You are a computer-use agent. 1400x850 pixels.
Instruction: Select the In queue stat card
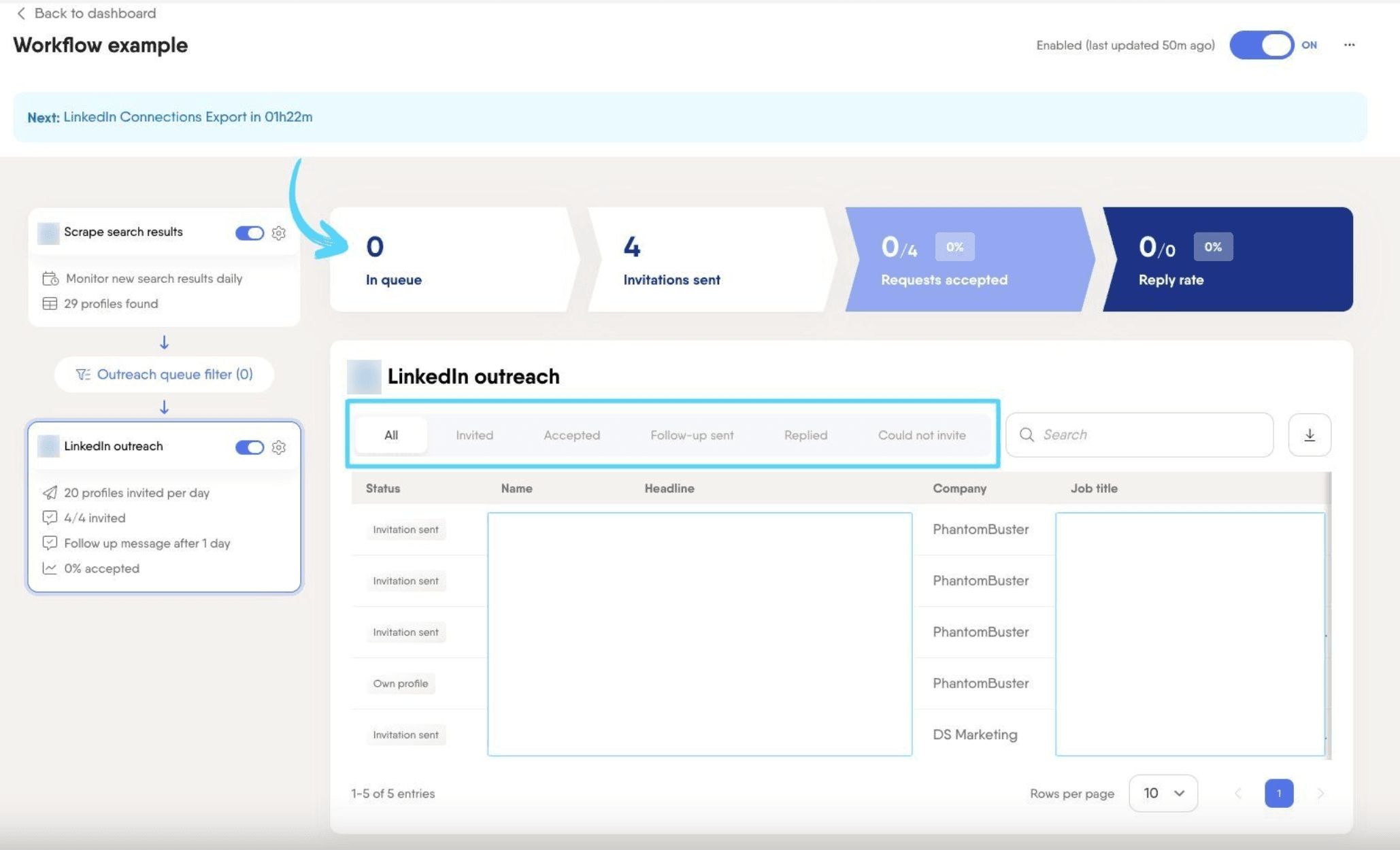(x=454, y=259)
